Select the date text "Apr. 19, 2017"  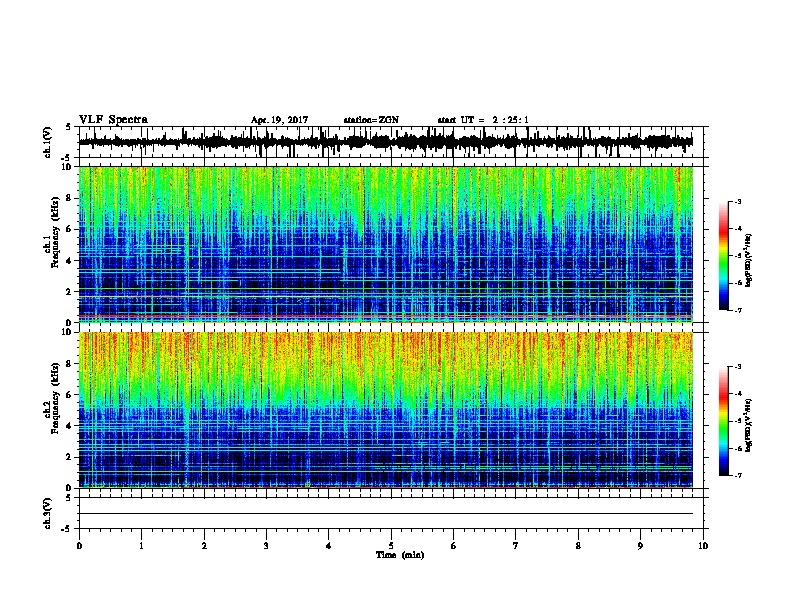279,120
